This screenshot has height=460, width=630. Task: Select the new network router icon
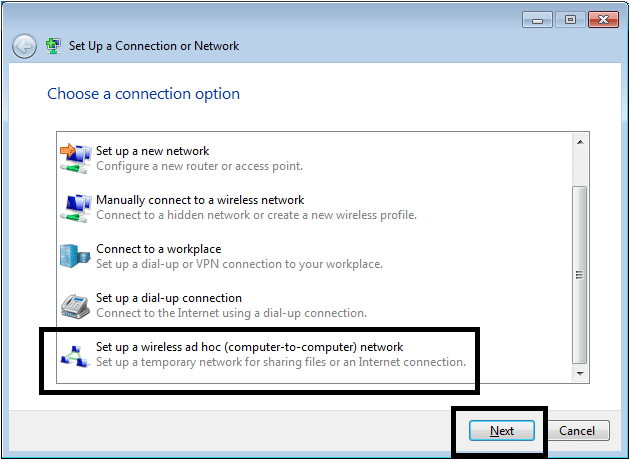75,158
